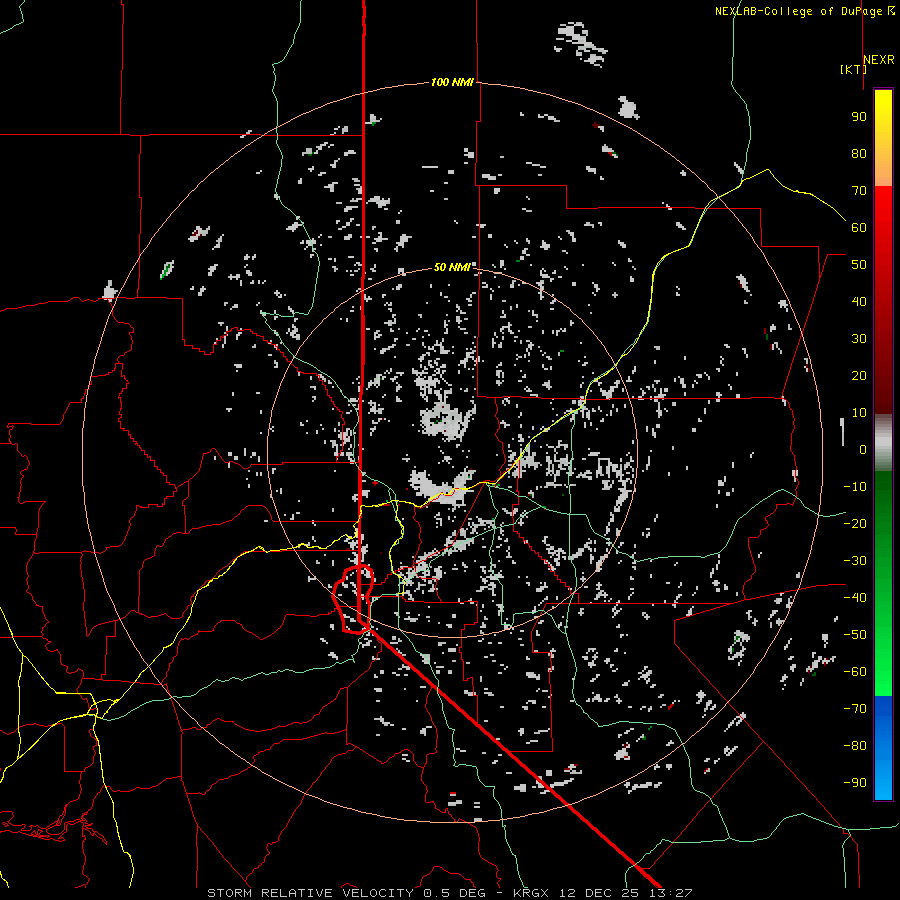
Task: Click the -60 value on velocity scale
Action: (855, 672)
